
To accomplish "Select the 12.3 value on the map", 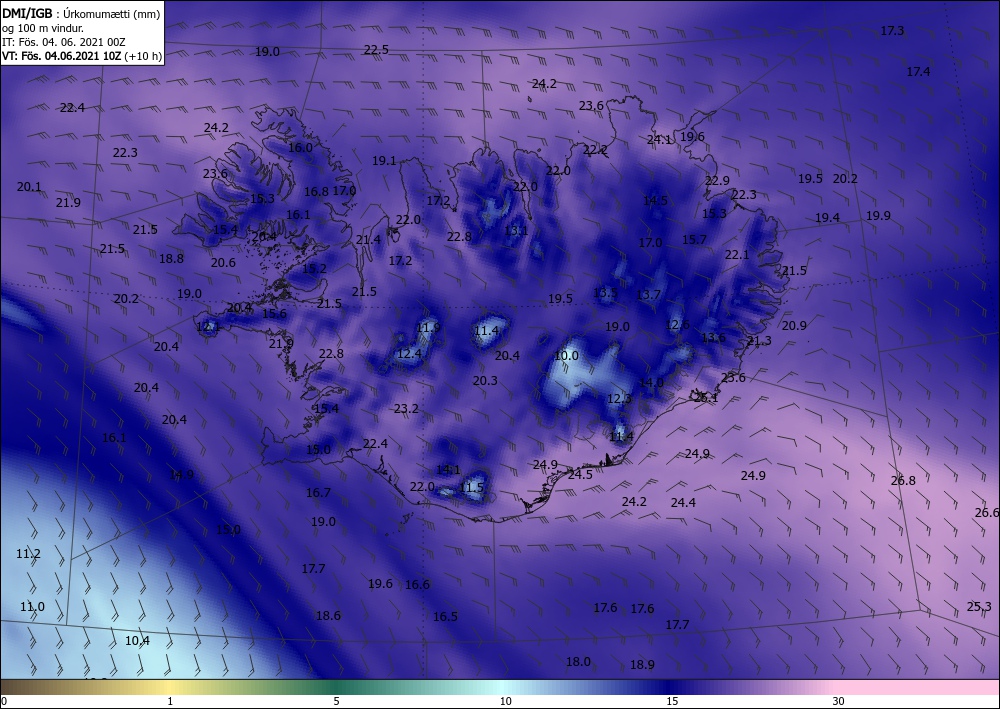I will point(619,398).
